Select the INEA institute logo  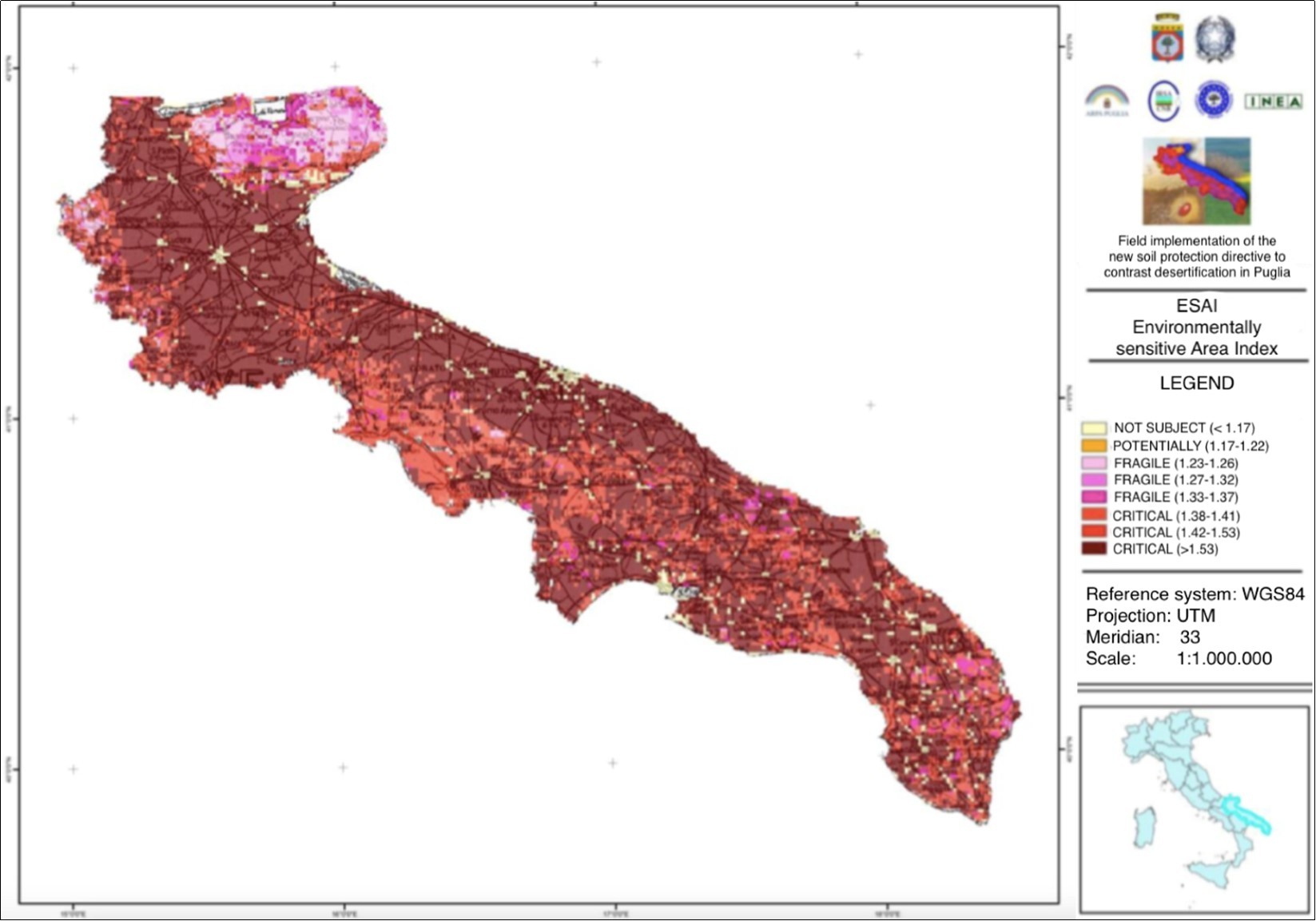pos(1272,102)
